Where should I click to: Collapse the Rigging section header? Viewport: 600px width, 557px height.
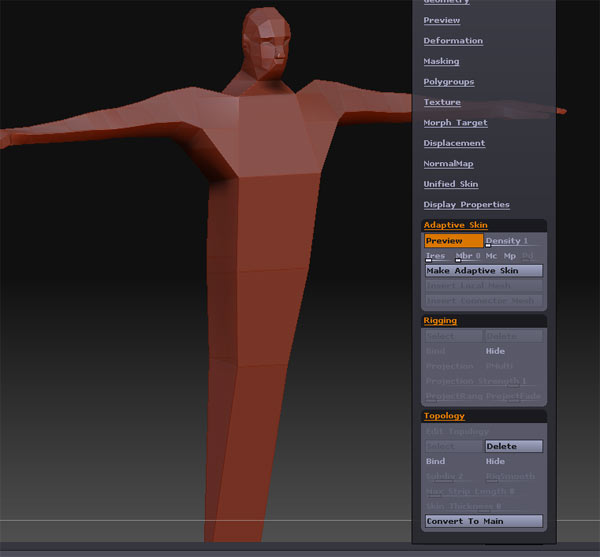point(440,321)
